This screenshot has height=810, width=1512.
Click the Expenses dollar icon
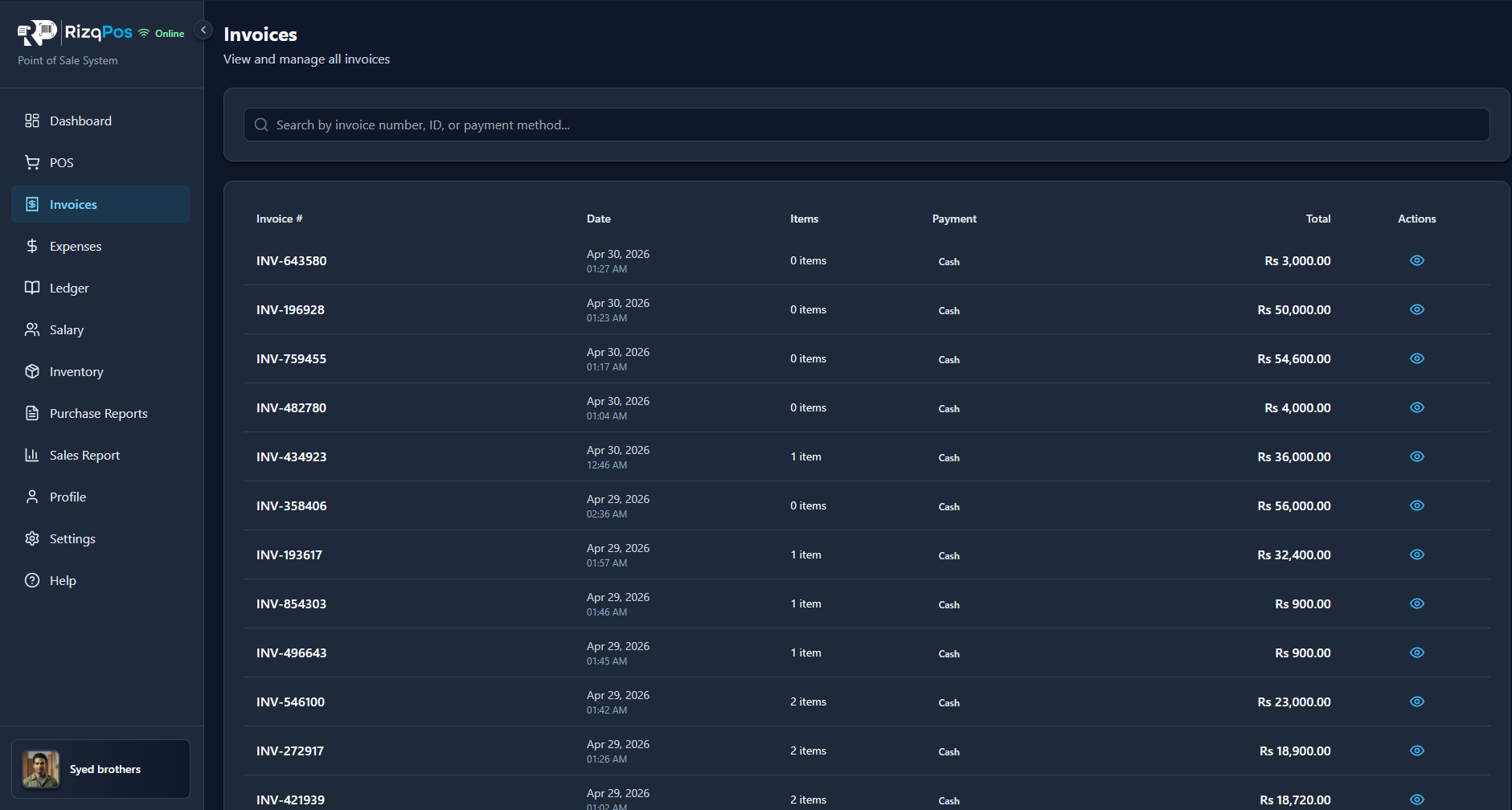(x=32, y=246)
